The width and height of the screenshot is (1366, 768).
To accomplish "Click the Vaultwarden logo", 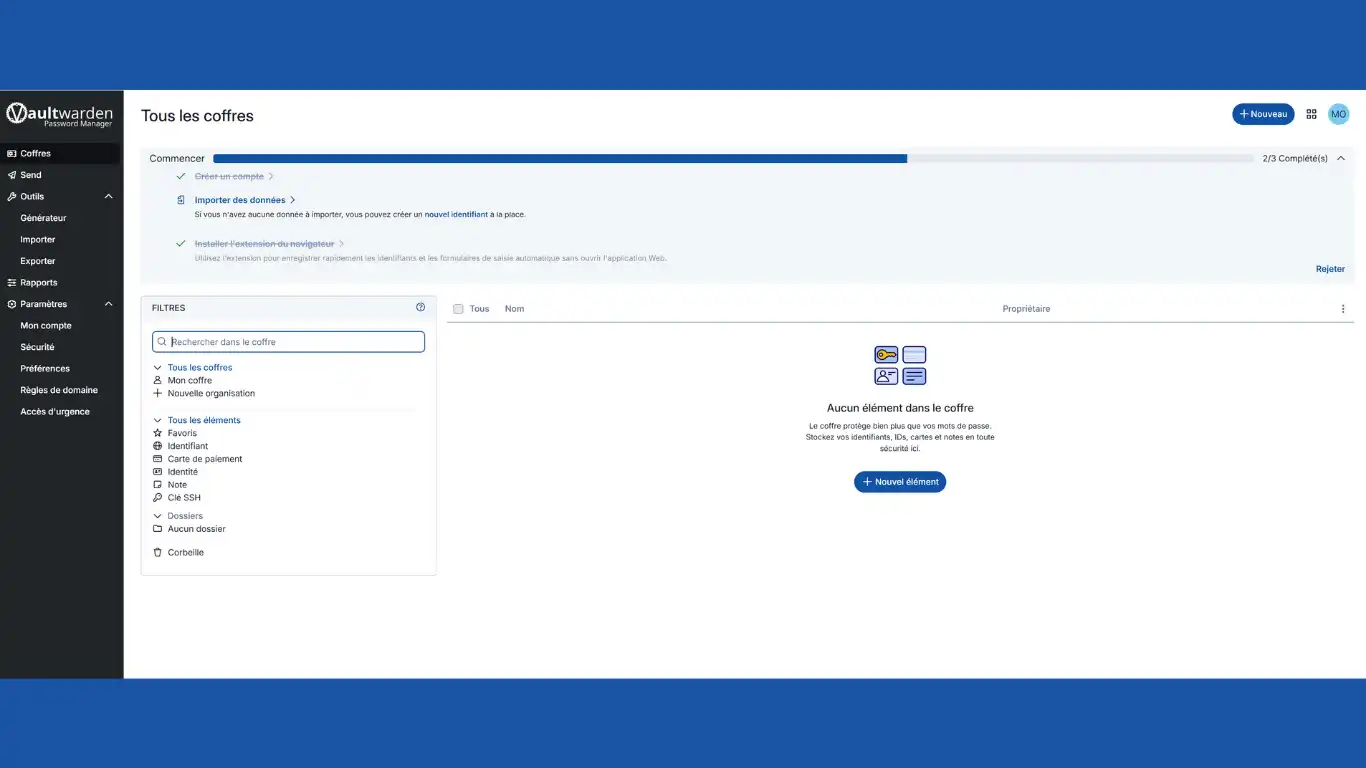I will pyautogui.click(x=60, y=114).
